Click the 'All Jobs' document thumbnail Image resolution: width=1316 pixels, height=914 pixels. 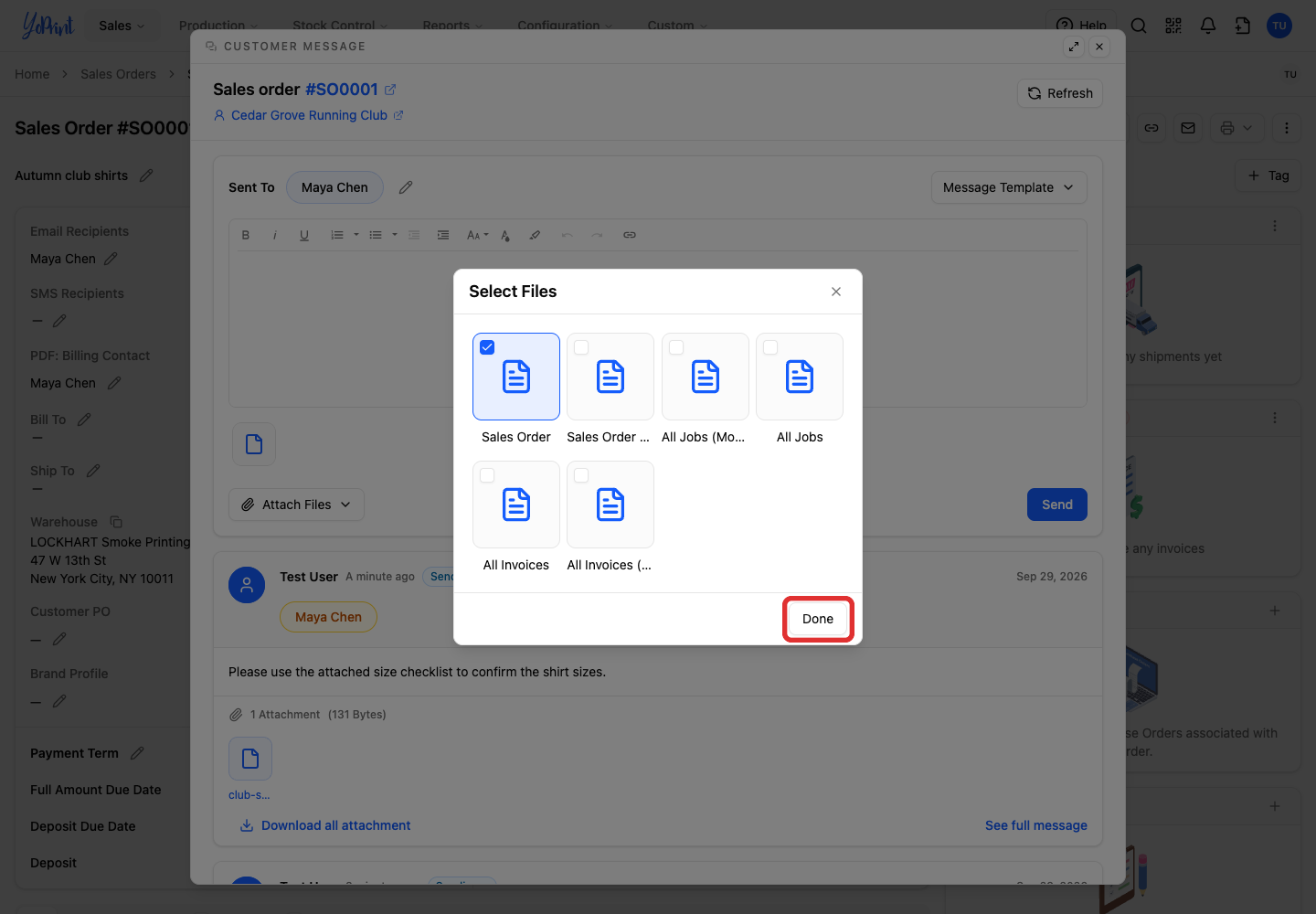coord(800,377)
